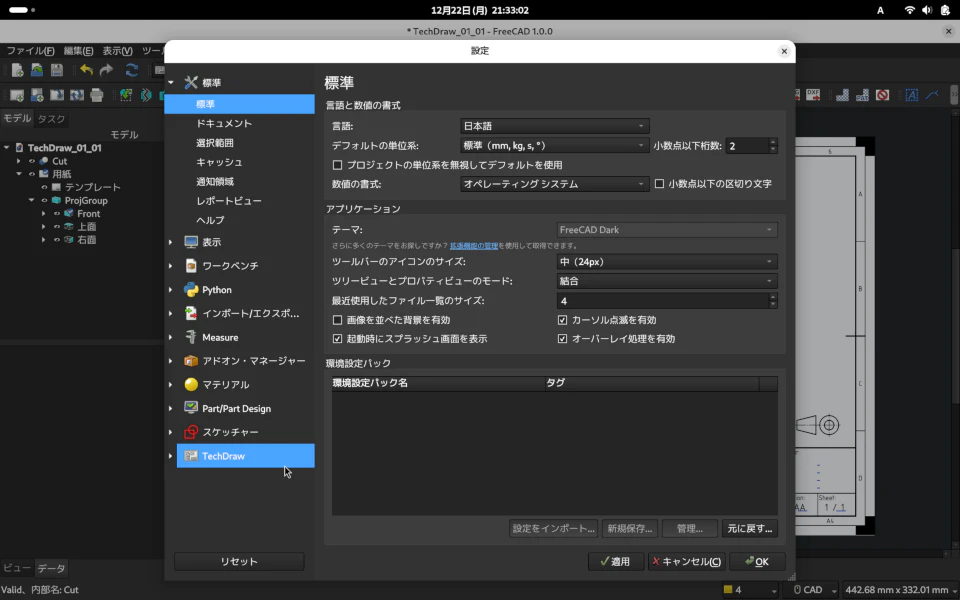Expand the 表示 preferences category arrow

[x=171, y=242]
